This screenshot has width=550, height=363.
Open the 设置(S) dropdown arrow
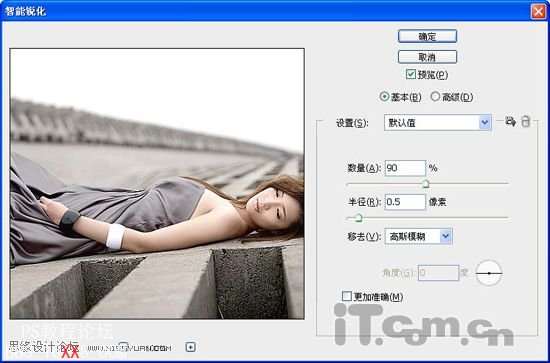[485, 123]
